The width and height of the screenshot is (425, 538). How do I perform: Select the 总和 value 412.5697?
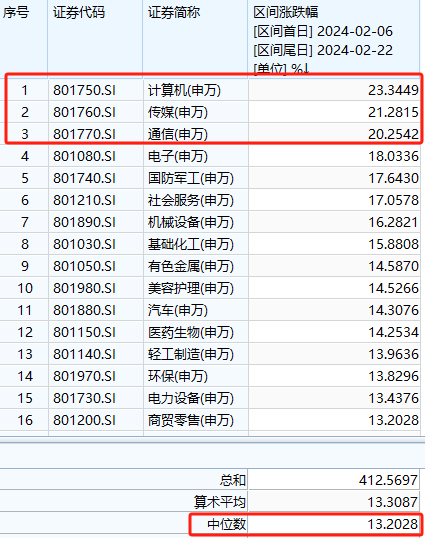click(x=389, y=480)
